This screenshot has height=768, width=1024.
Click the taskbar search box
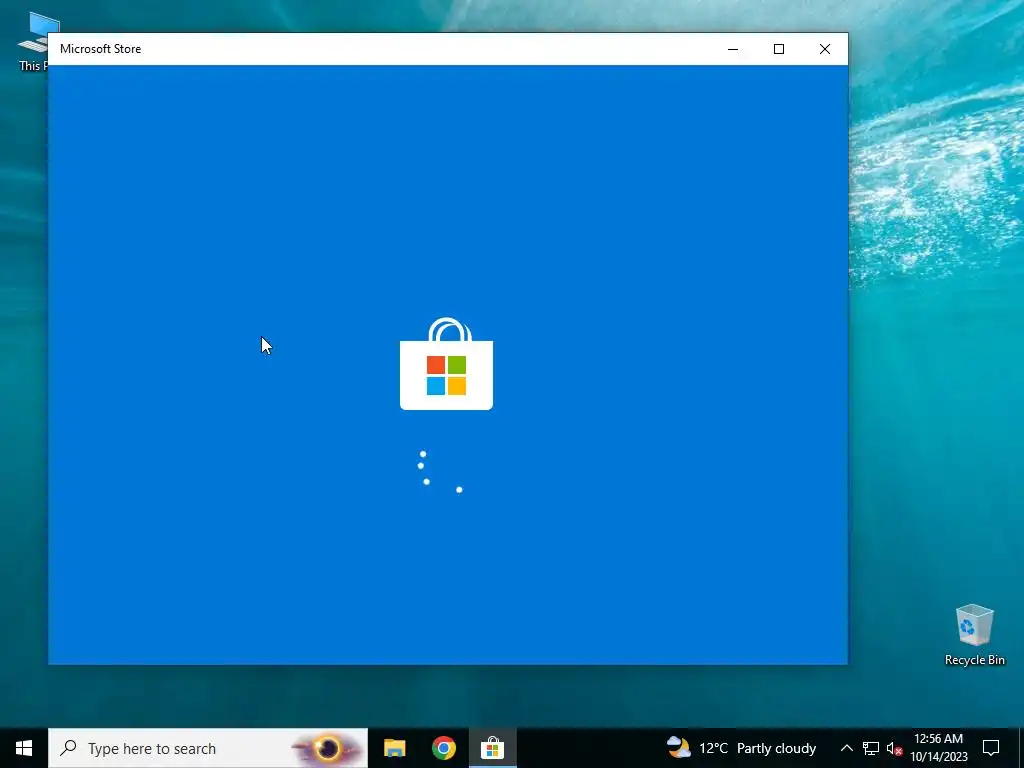click(208, 748)
